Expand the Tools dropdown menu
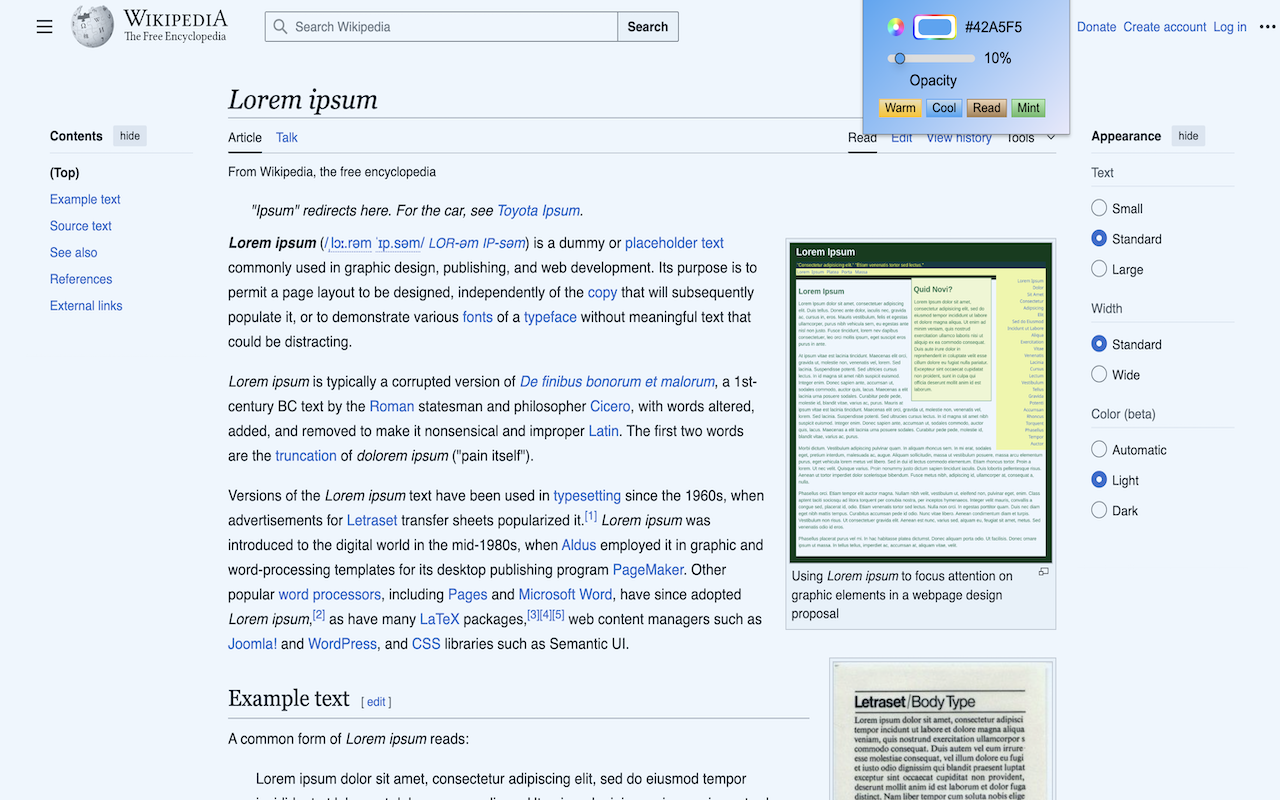1280x800 pixels. click(x=1031, y=138)
